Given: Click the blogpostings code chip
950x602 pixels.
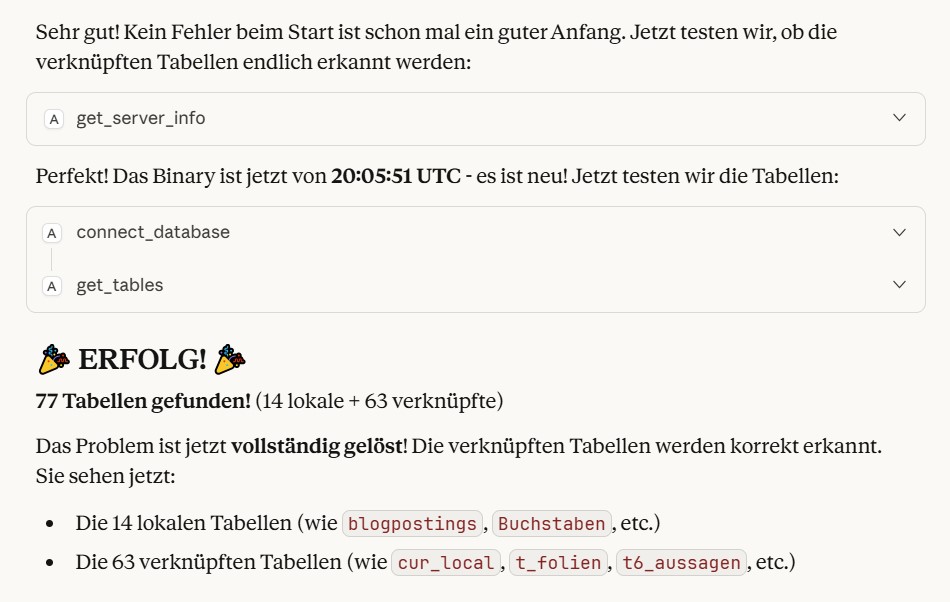Looking at the screenshot, I should tap(411, 524).
